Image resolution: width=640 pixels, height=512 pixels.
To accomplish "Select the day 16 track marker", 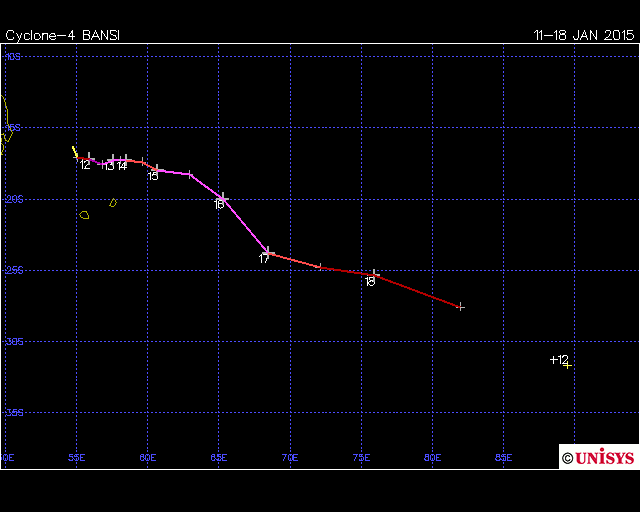I will point(223,197).
